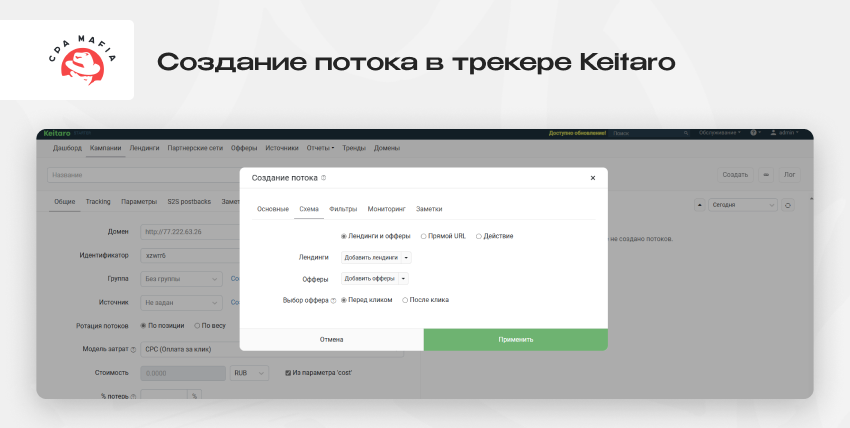Go to Кампании in navigation
Image resolution: width=850 pixels, height=428 pixels.
[x=106, y=148]
